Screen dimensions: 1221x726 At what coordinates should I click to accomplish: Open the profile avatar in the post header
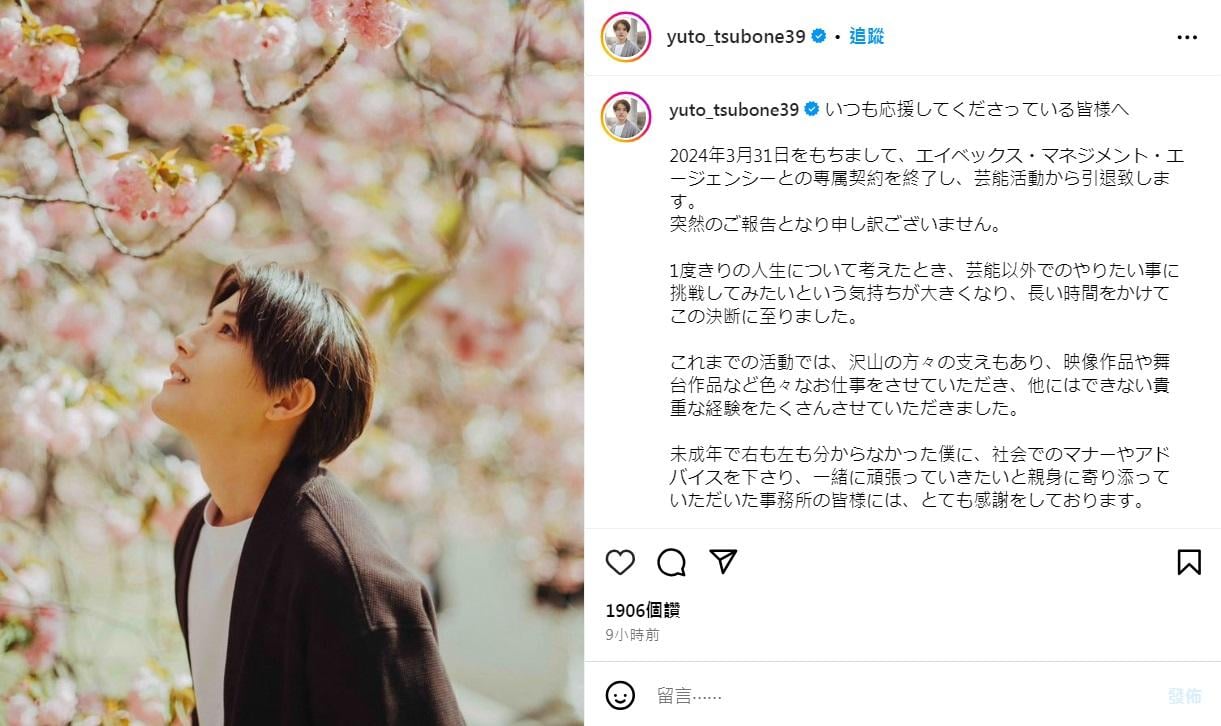click(x=626, y=37)
